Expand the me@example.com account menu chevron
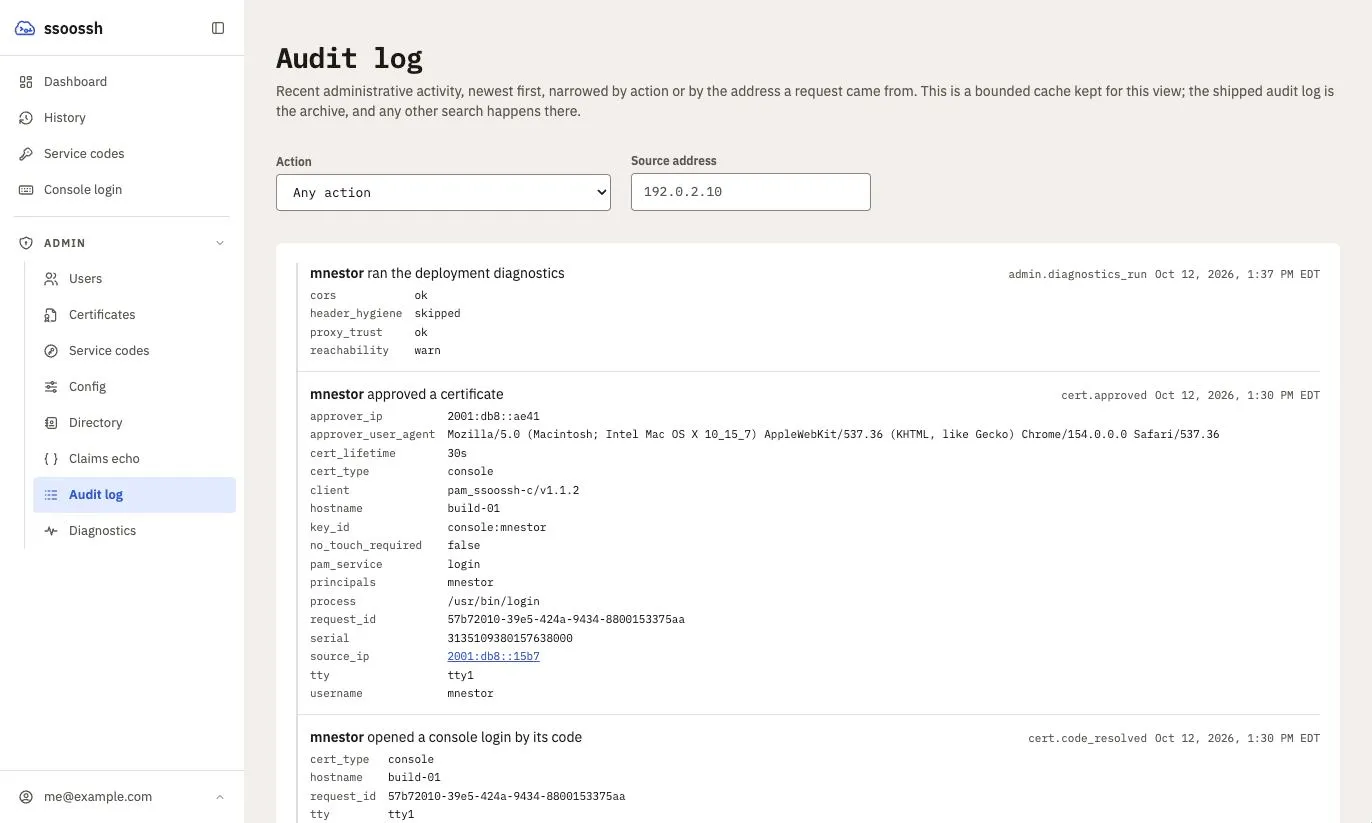Image resolution: width=1372 pixels, height=823 pixels. tap(220, 797)
